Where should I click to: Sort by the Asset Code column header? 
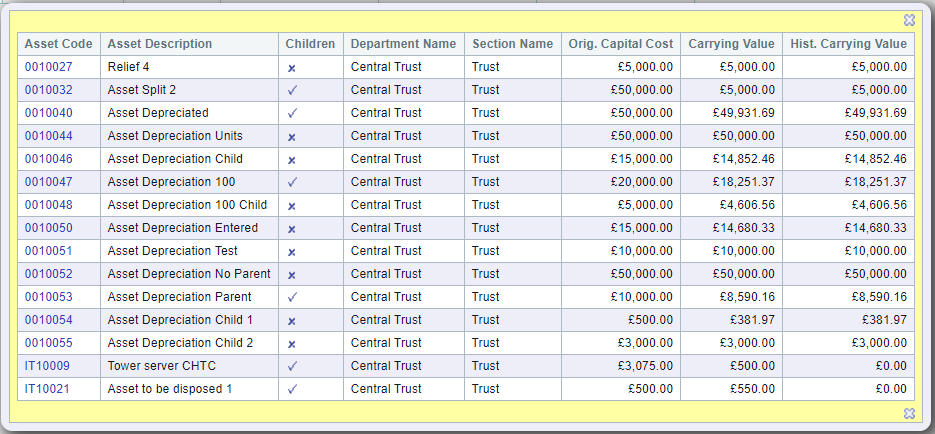click(58, 44)
